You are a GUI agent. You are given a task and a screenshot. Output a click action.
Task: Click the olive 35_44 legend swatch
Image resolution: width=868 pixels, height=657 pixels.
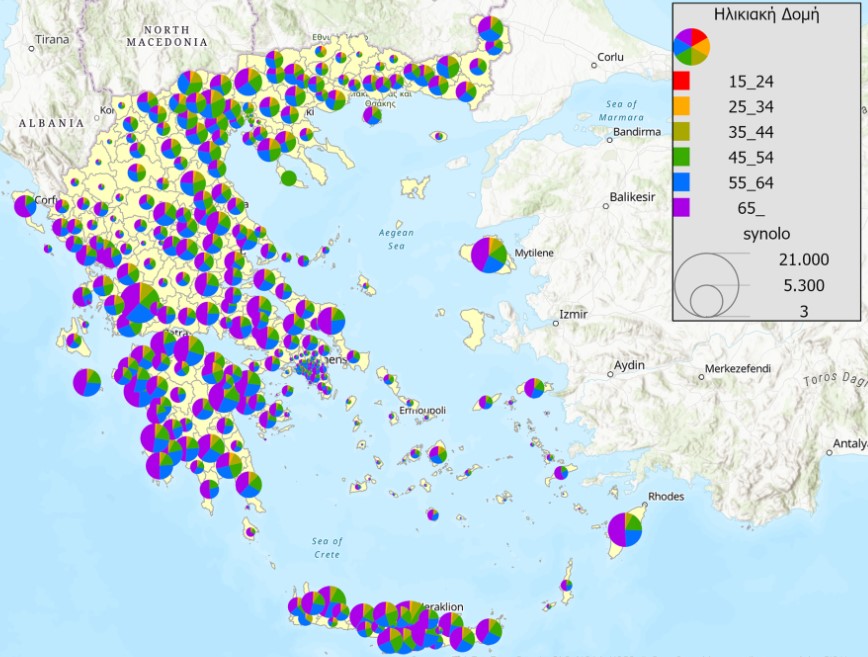pos(682,132)
